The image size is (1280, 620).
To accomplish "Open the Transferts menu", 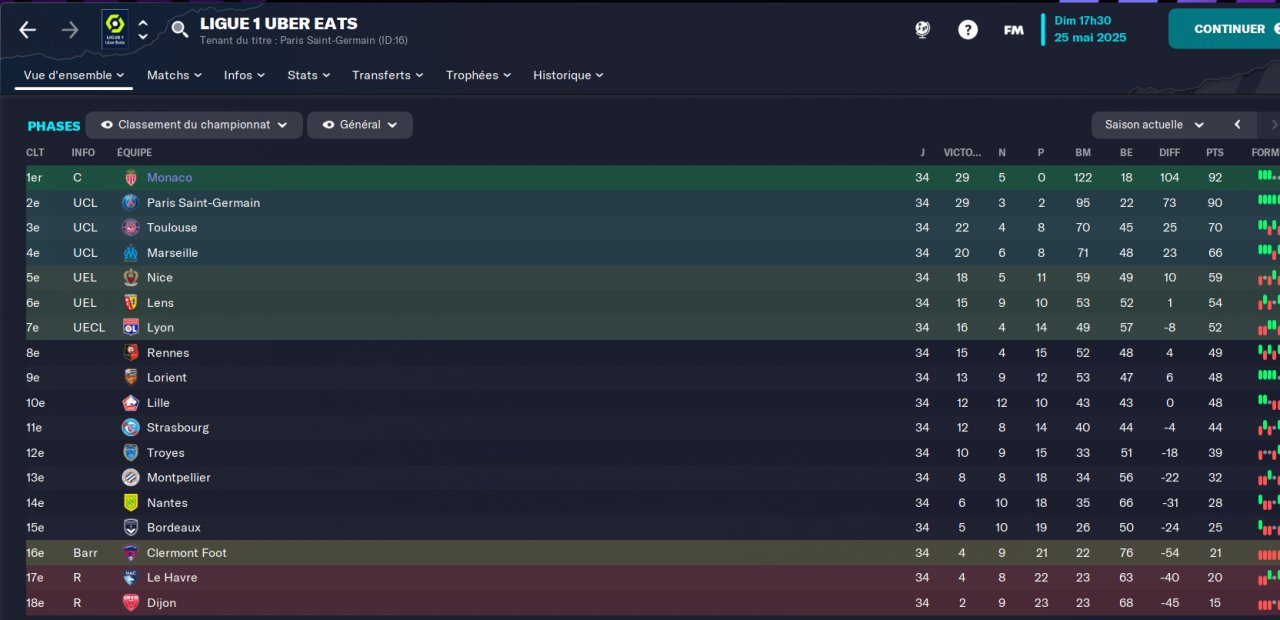I will [387, 75].
